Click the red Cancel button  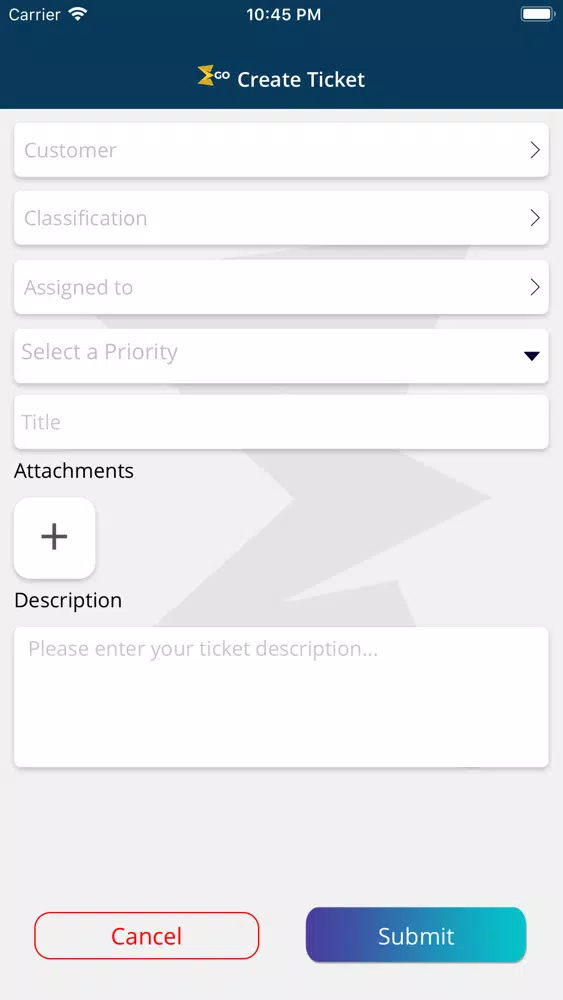(147, 936)
